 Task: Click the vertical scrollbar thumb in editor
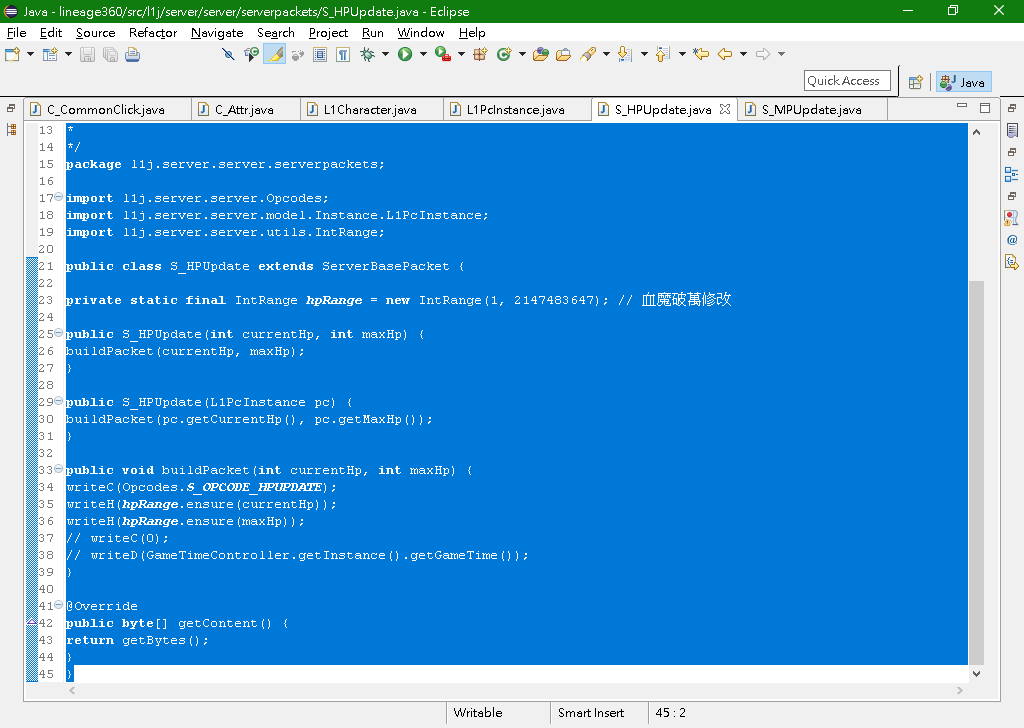point(976,473)
